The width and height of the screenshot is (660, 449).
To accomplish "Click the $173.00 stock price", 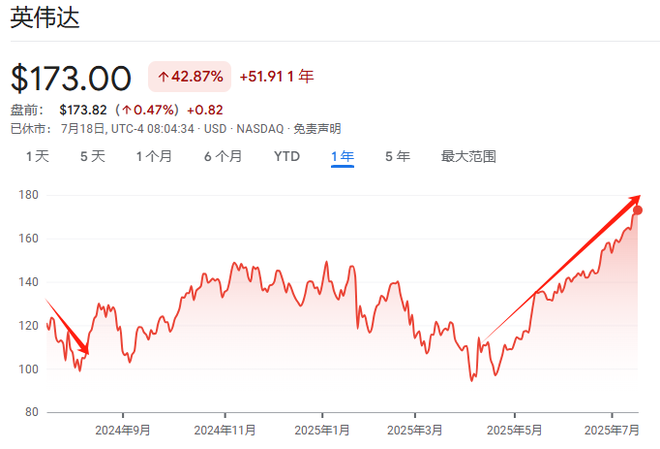I will [71, 78].
